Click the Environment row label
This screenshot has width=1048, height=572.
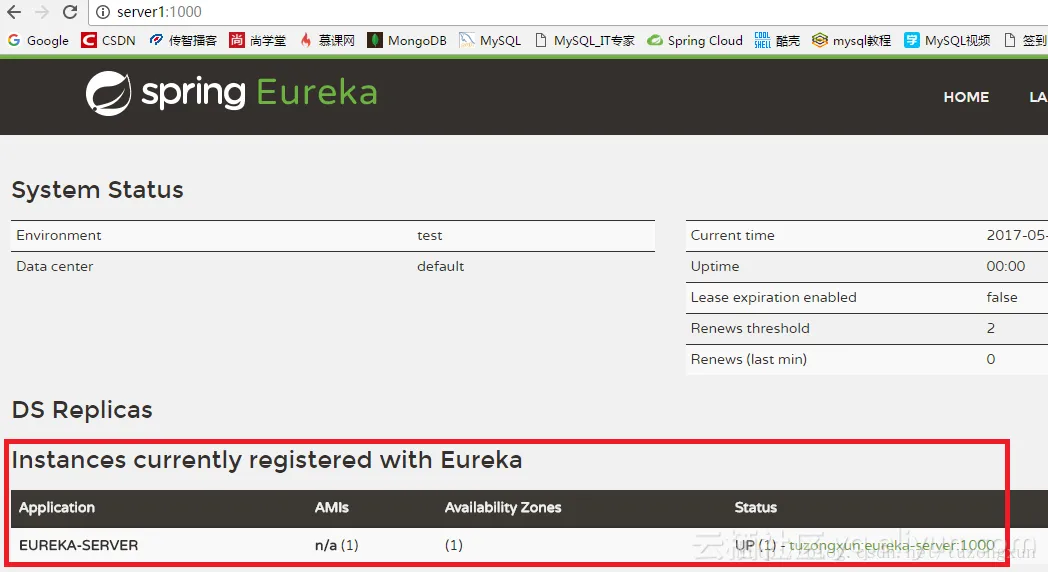click(59, 235)
